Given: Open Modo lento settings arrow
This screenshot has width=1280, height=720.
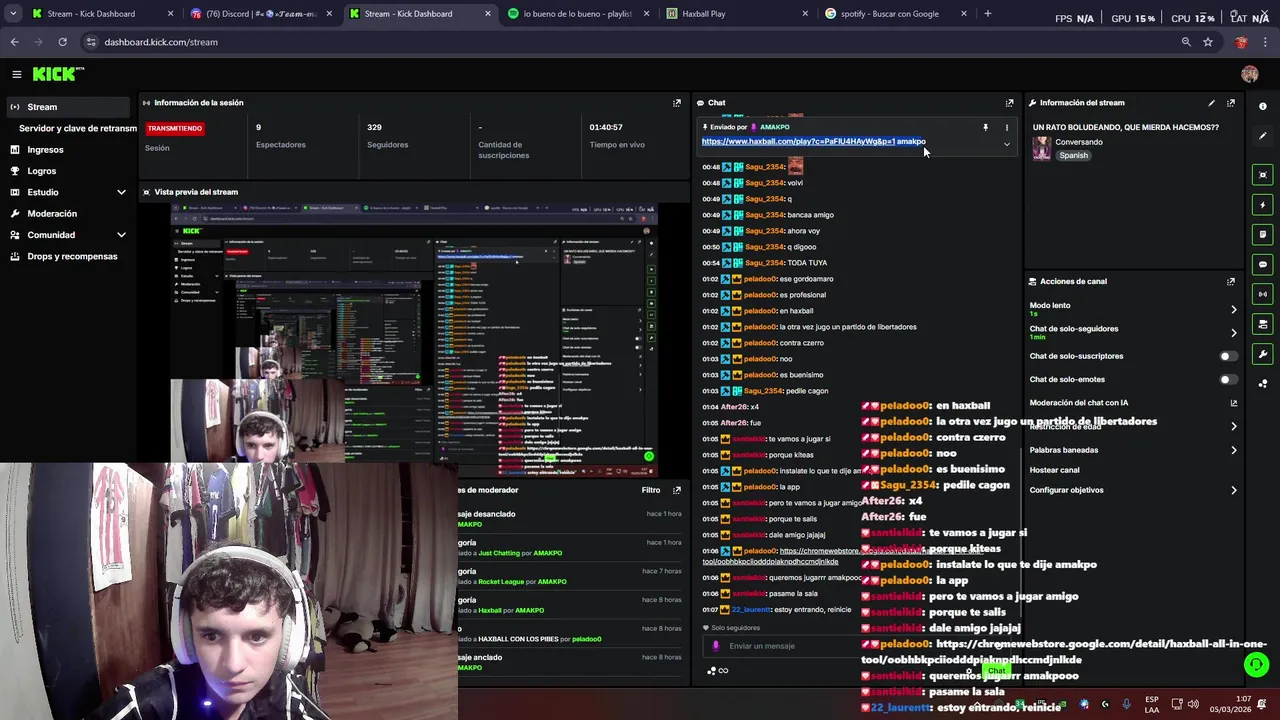Looking at the screenshot, I should click(1233, 309).
